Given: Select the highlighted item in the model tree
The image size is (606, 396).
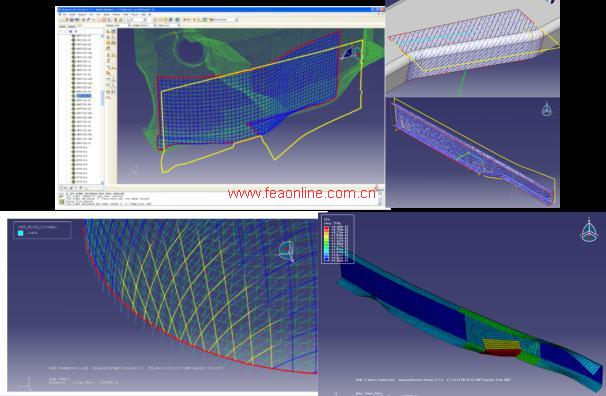Looking at the screenshot, I should [84, 96].
